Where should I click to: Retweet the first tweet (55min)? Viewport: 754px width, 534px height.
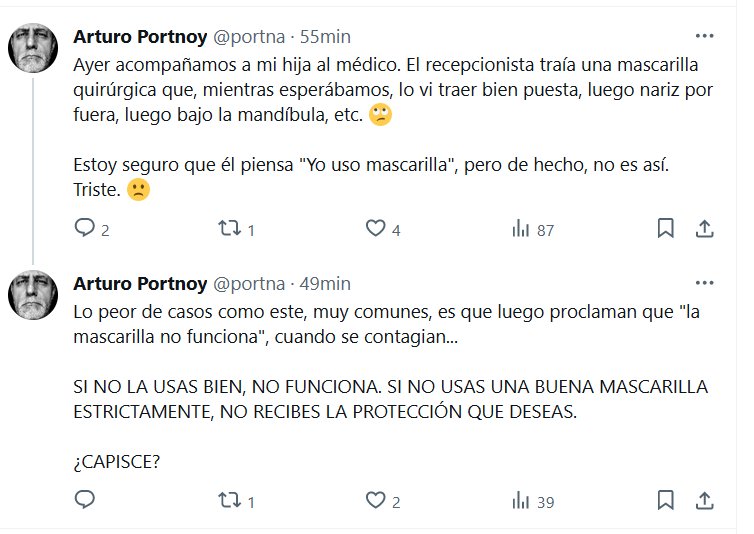coord(228,229)
